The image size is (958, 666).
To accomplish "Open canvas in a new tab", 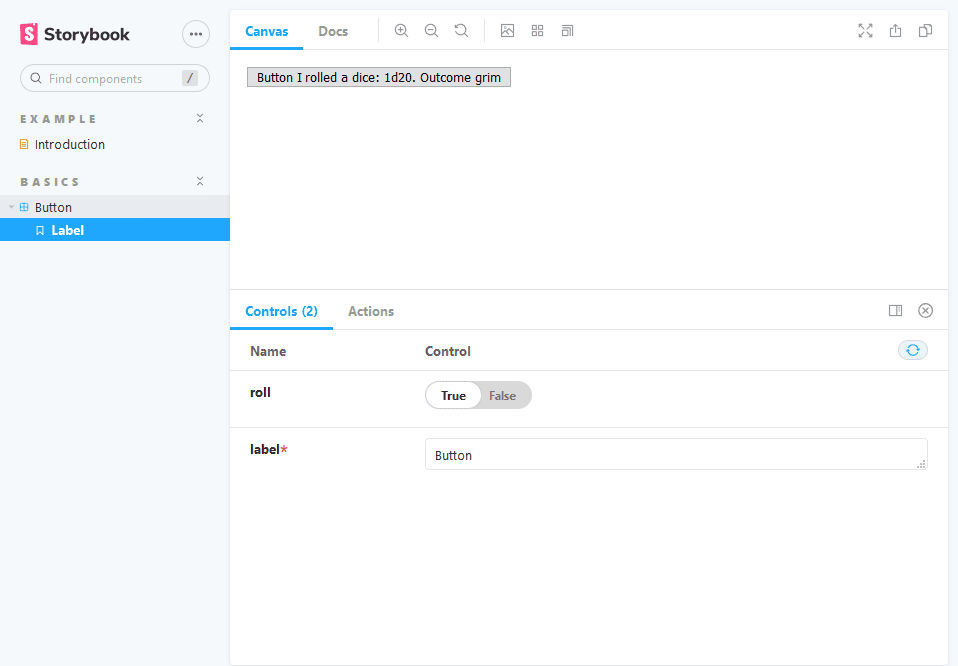I will (x=895, y=31).
